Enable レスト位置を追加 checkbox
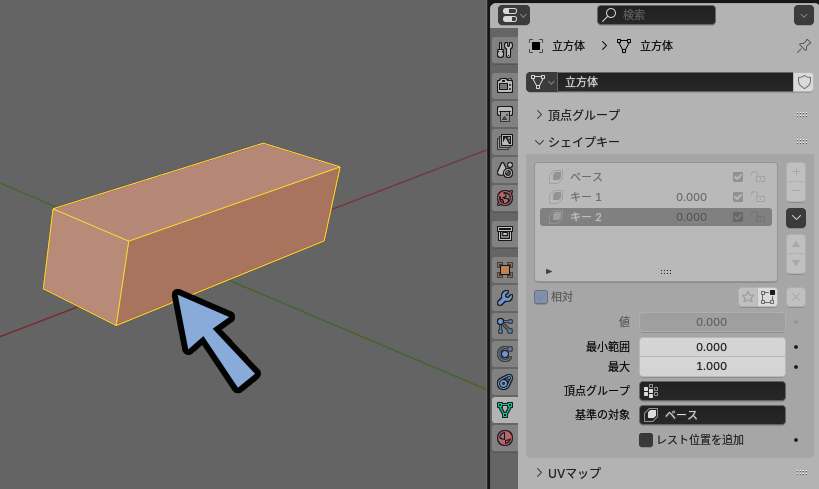Screen dimensions: 819x489 (x=646, y=440)
